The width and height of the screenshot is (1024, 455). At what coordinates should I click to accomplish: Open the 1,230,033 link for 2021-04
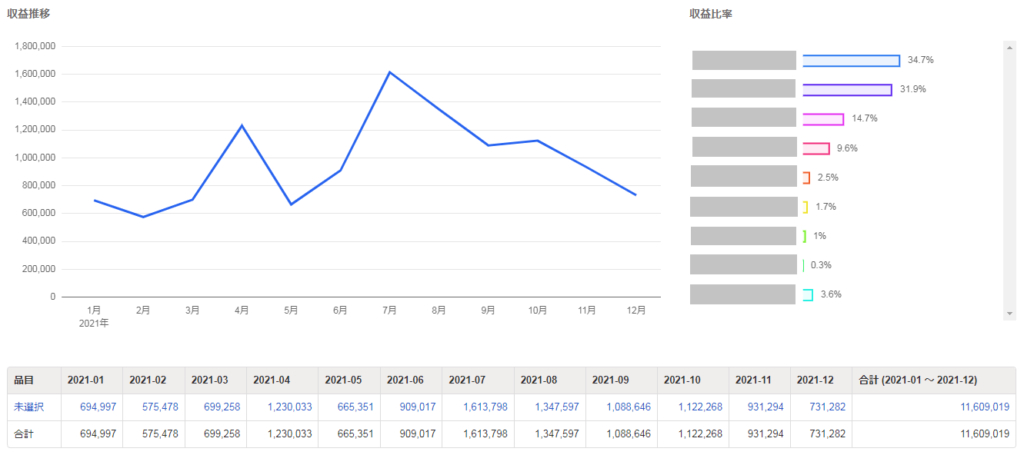click(x=289, y=407)
